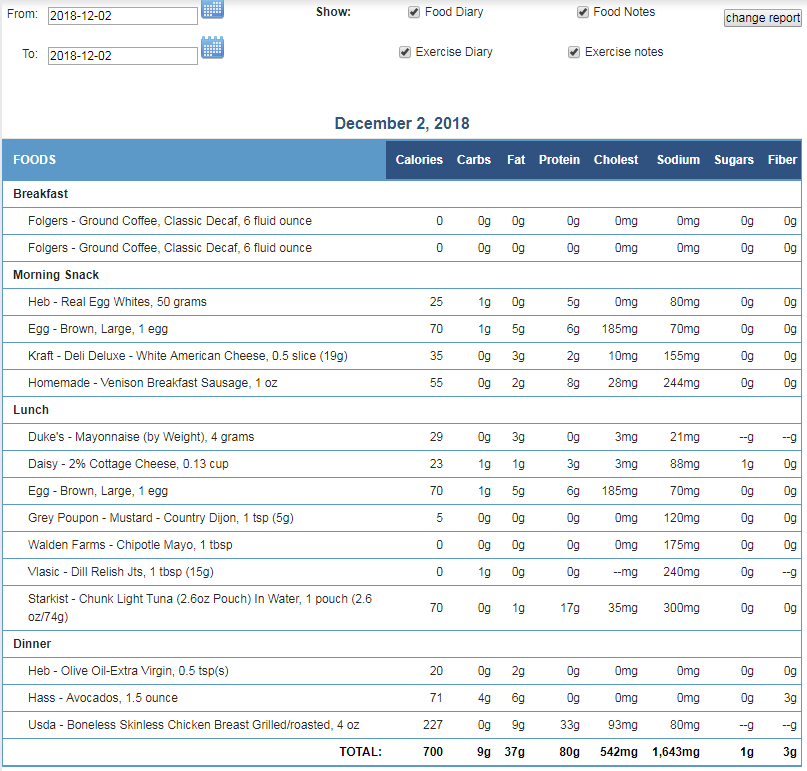Click the Kraft cheese sodium value 155mg

point(681,356)
